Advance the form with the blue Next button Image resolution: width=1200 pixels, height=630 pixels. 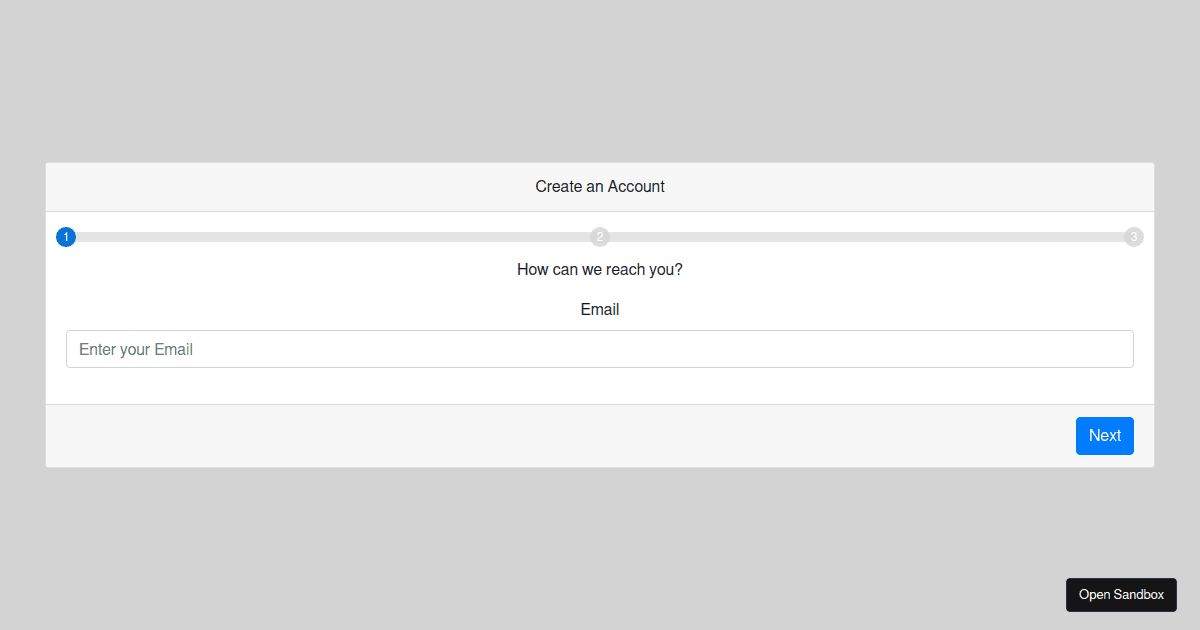click(1104, 436)
